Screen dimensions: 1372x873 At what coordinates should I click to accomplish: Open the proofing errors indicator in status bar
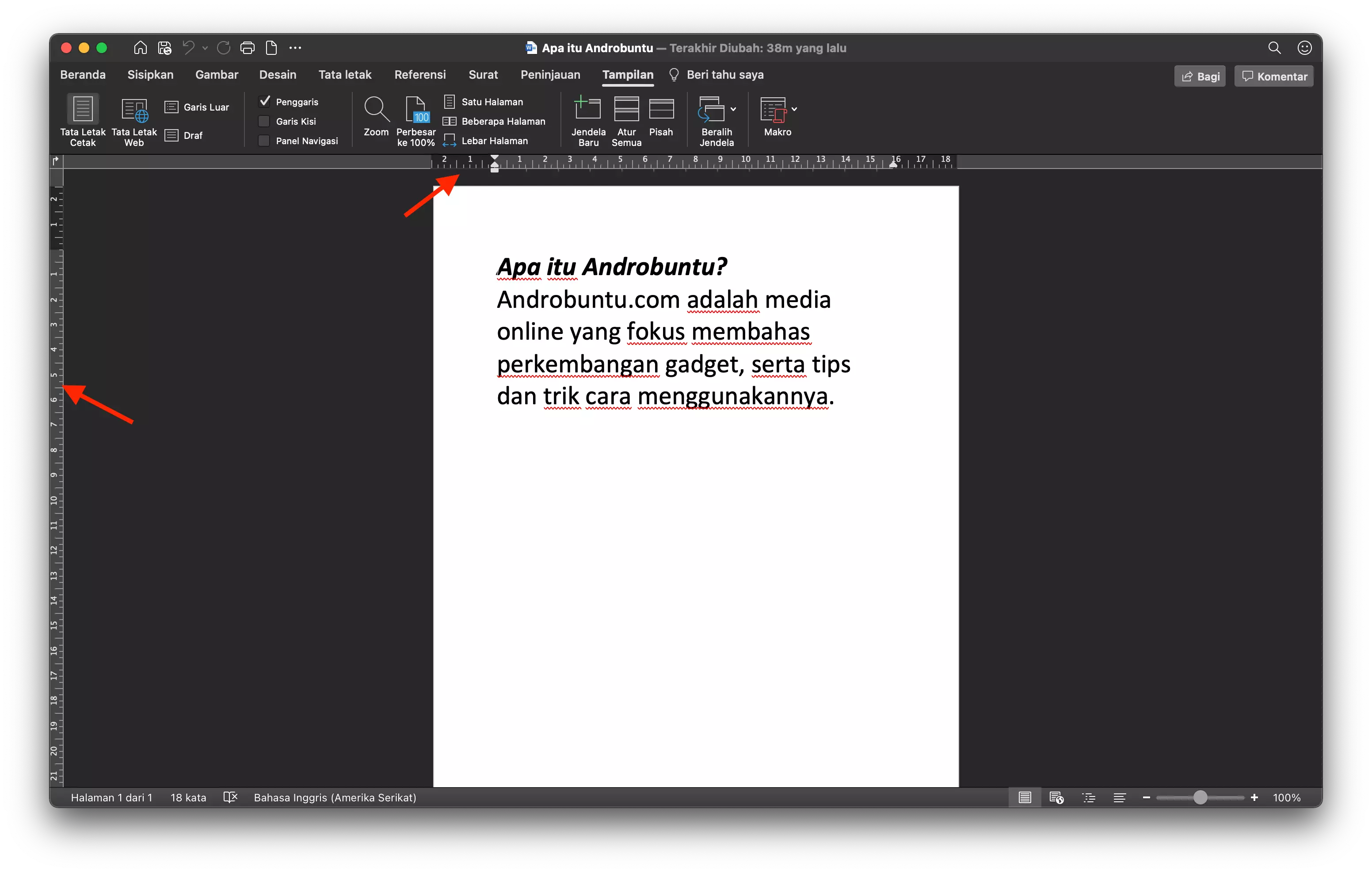click(x=230, y=797)
